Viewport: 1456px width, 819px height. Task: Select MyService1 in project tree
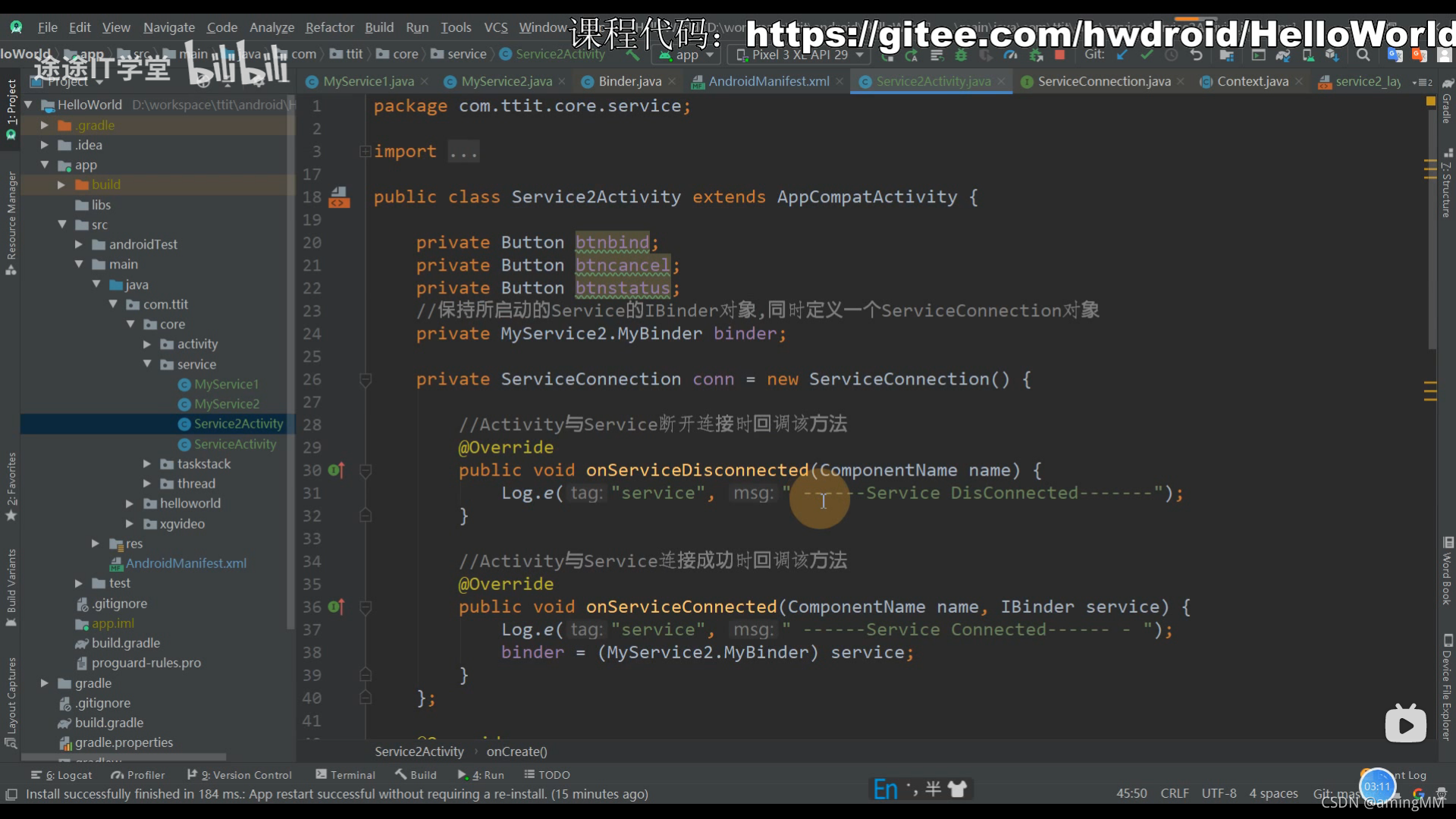[x=226, y=384]
